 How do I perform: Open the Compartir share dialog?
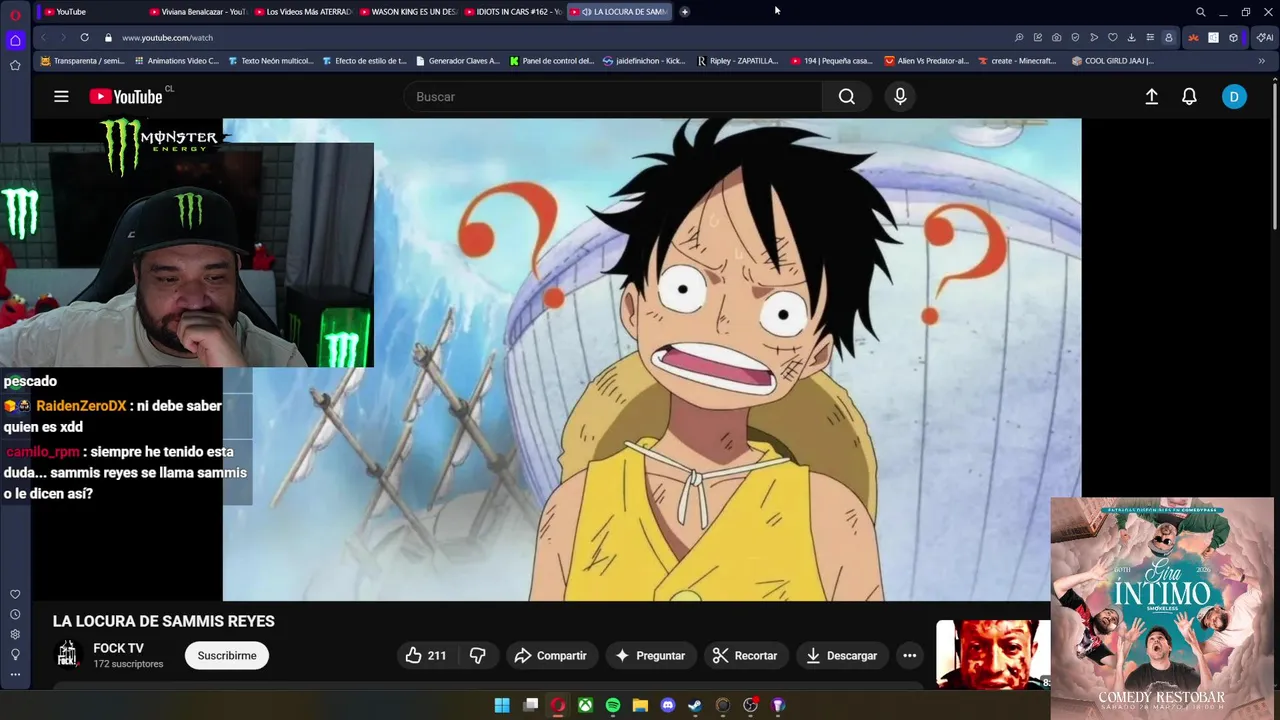point(550,655)
